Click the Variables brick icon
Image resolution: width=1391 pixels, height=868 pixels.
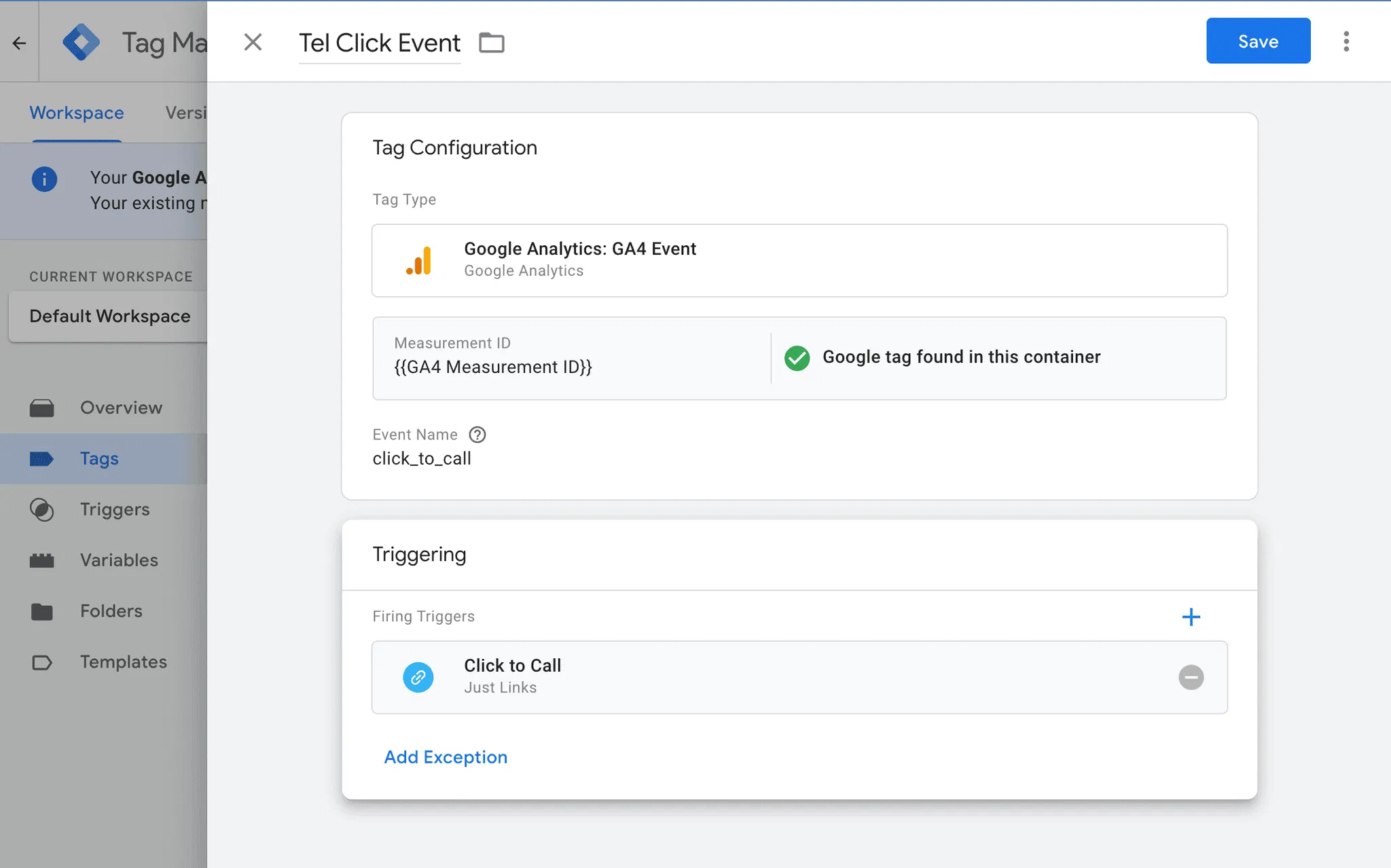click(41, 560)
